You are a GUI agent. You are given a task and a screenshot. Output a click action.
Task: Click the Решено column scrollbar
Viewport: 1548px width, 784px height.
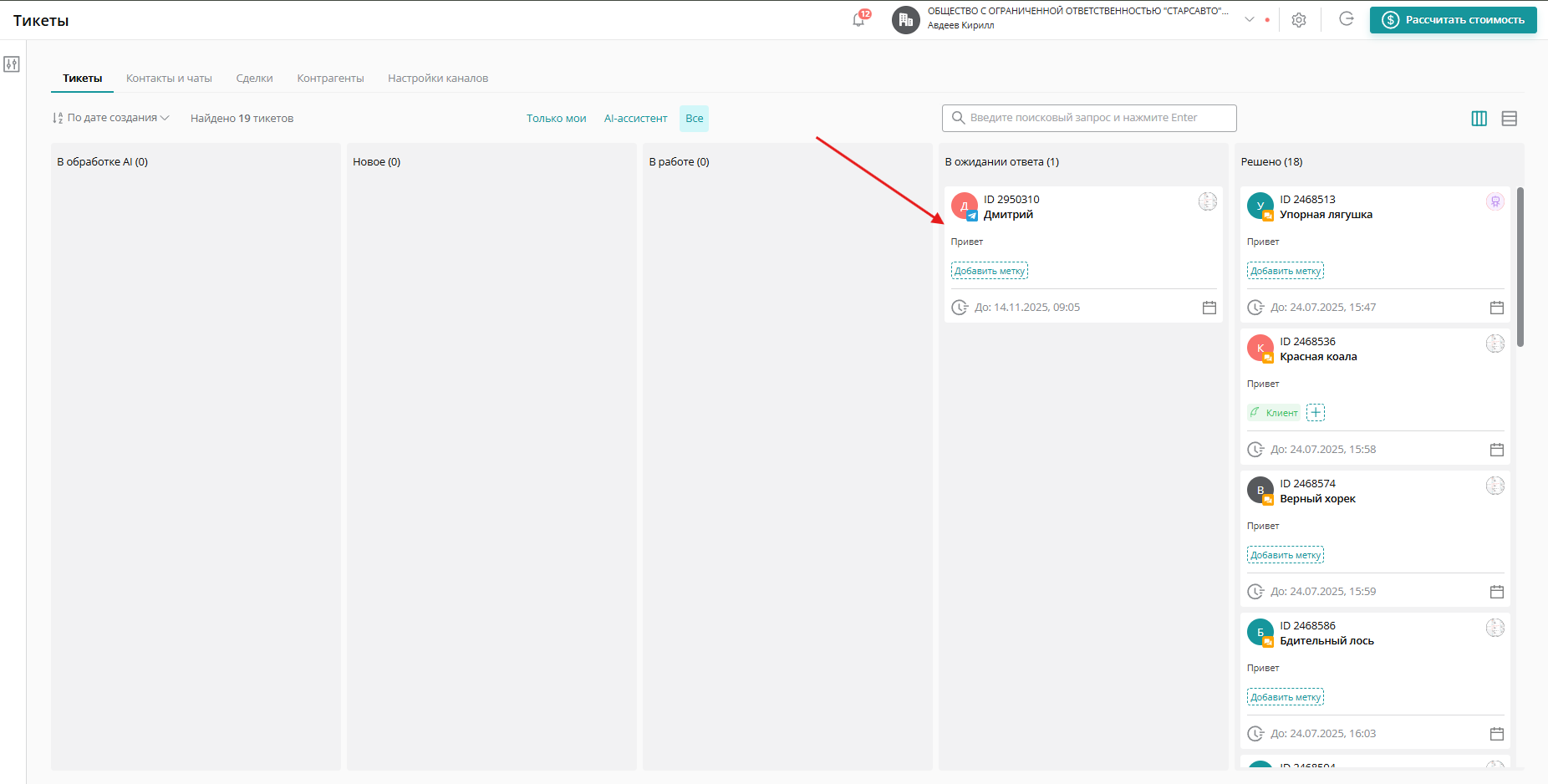pyautogui.click(x=1520, y=267)
